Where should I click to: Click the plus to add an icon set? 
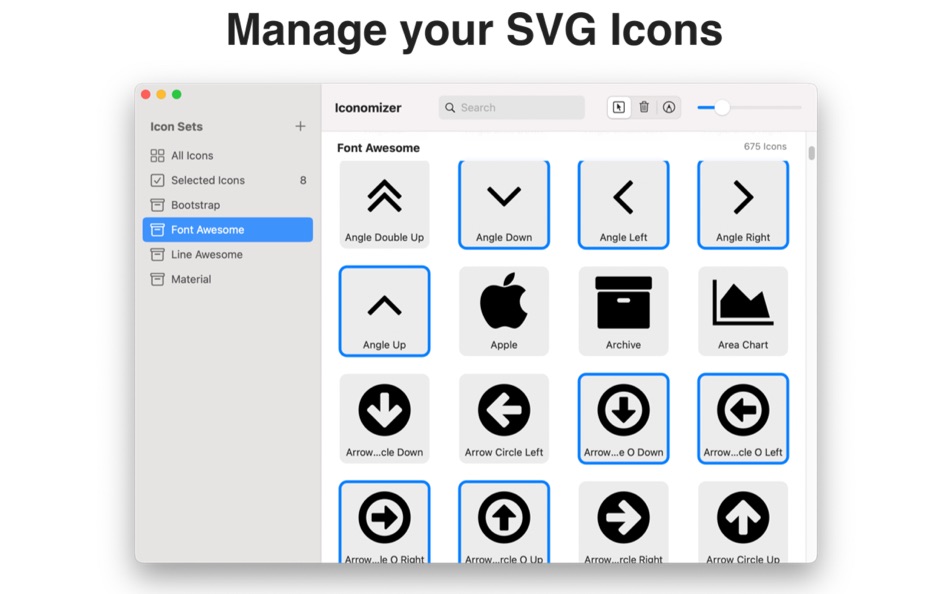coord(300,126)
